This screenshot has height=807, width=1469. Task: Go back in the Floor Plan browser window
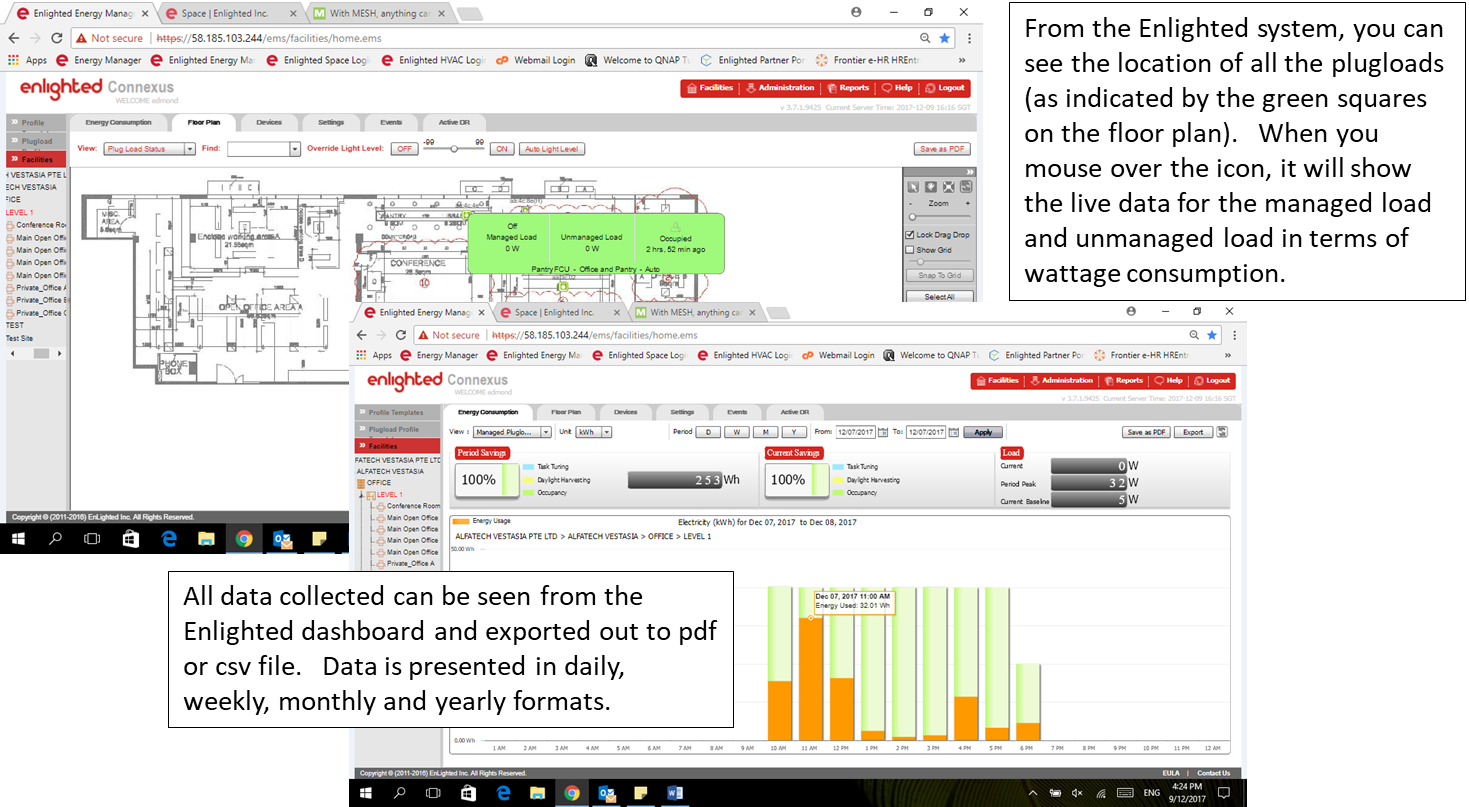[13, 38]
